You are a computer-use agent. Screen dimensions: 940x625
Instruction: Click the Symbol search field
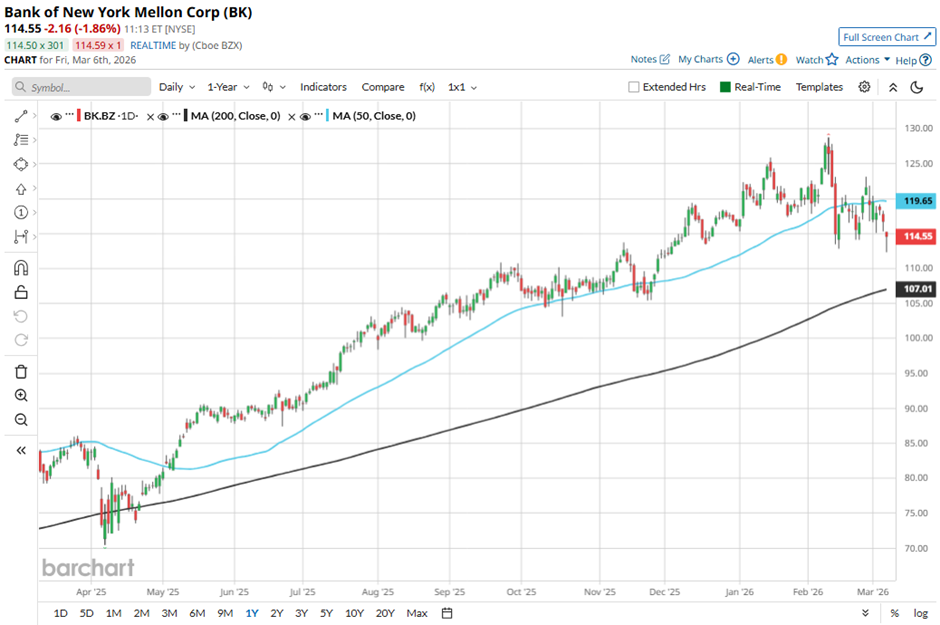(82, 87)
